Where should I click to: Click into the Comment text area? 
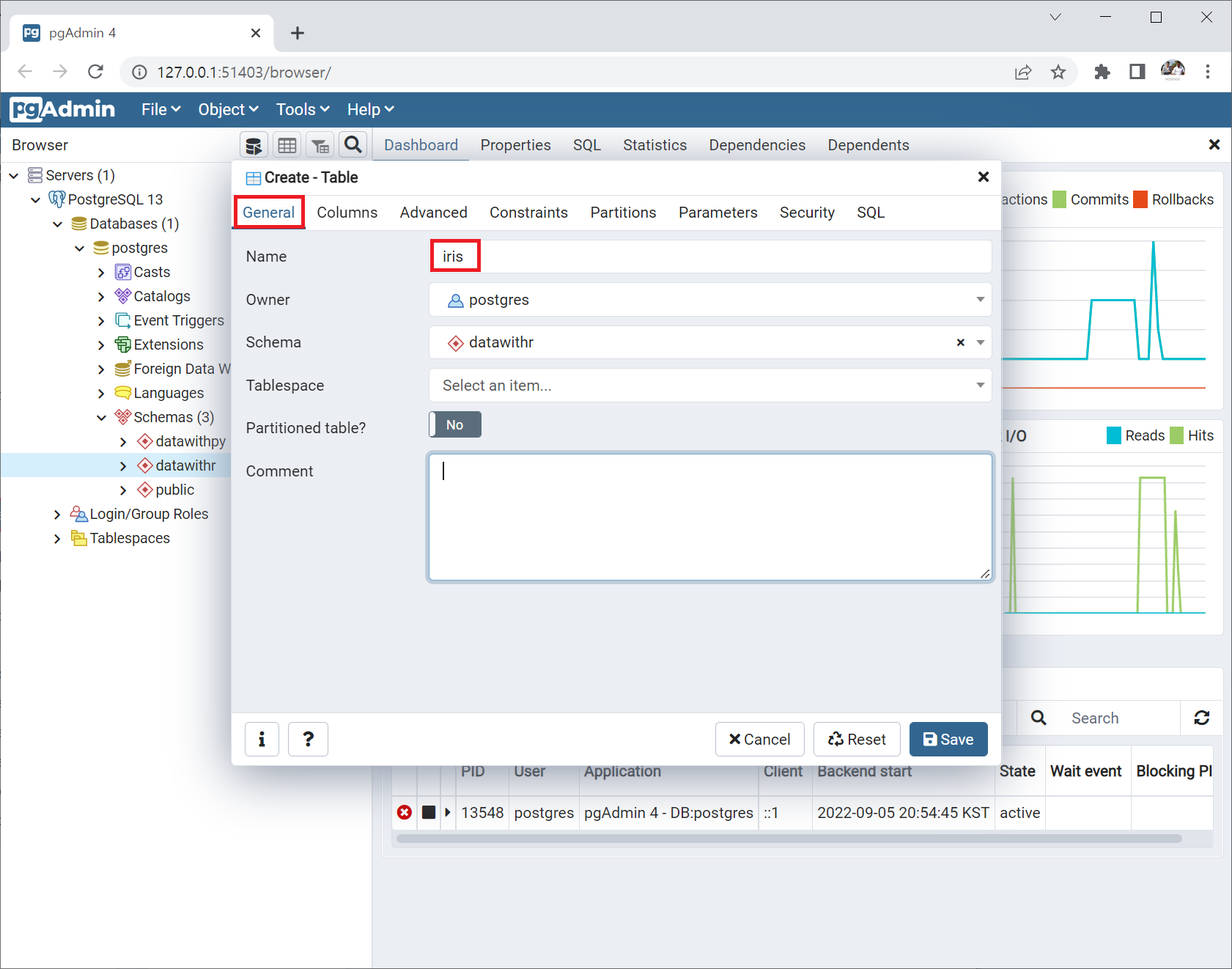[710, 517]
